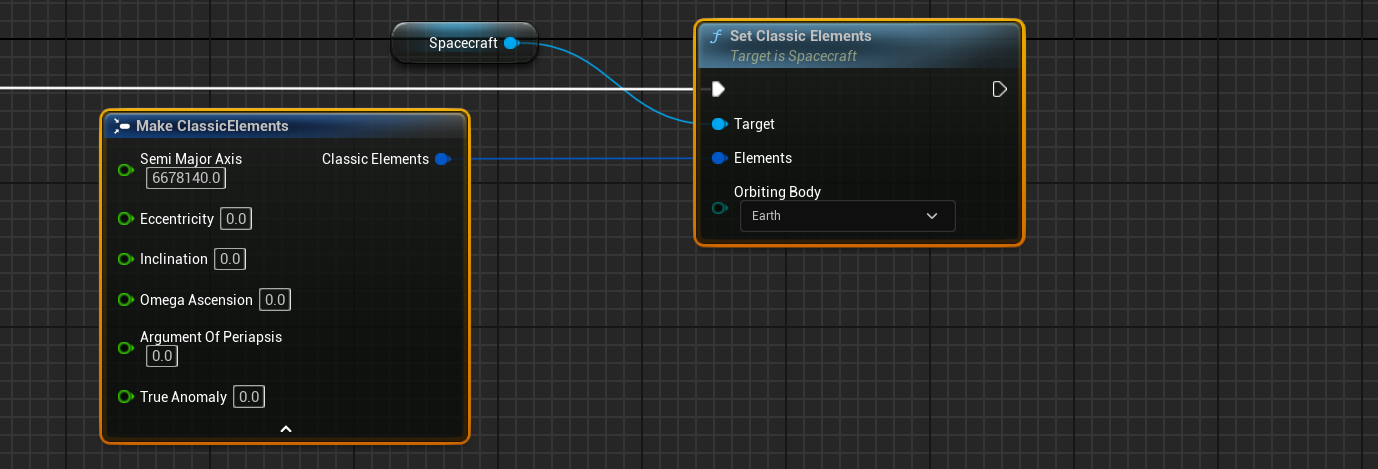Edit the Semi Major Axis value field
Screen dimensions: 1378x469
(186, 179)
